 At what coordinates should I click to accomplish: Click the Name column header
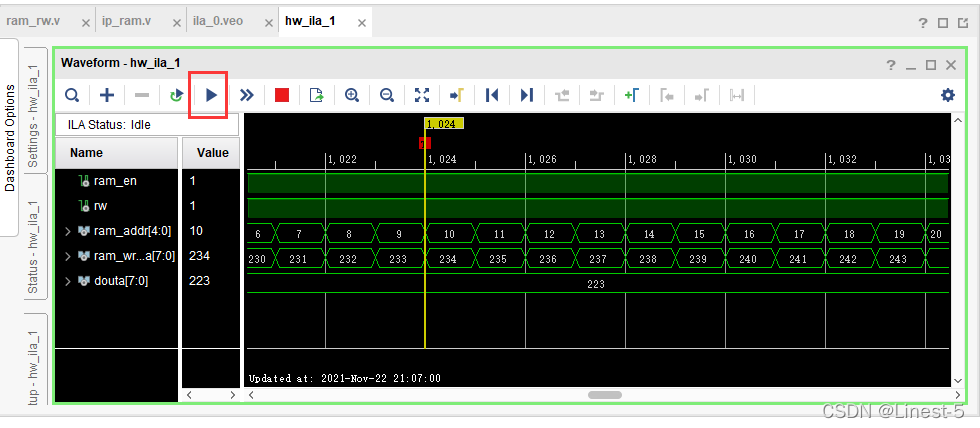click(x=116, y=153)
